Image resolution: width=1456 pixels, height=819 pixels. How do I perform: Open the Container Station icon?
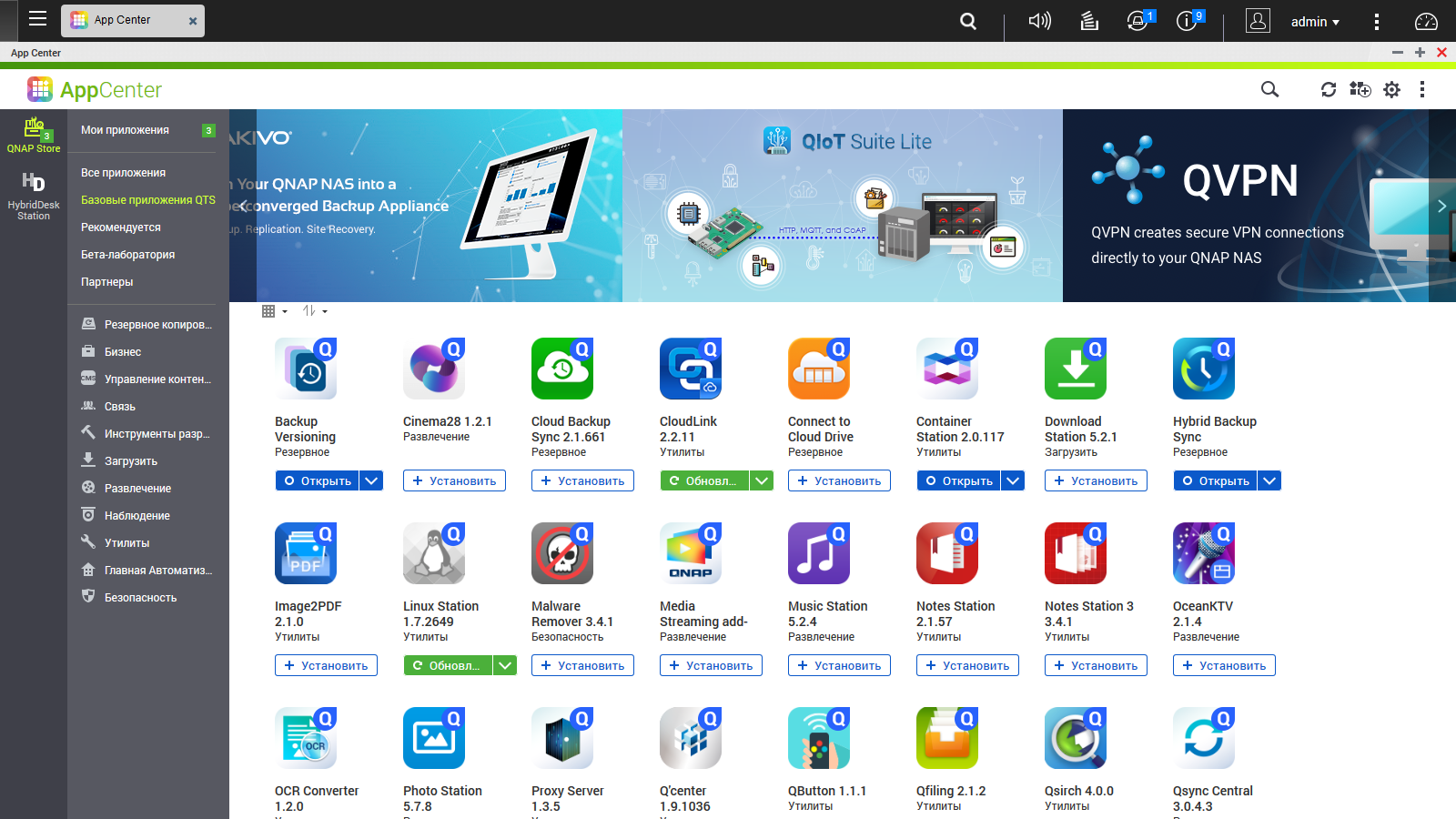947,369
